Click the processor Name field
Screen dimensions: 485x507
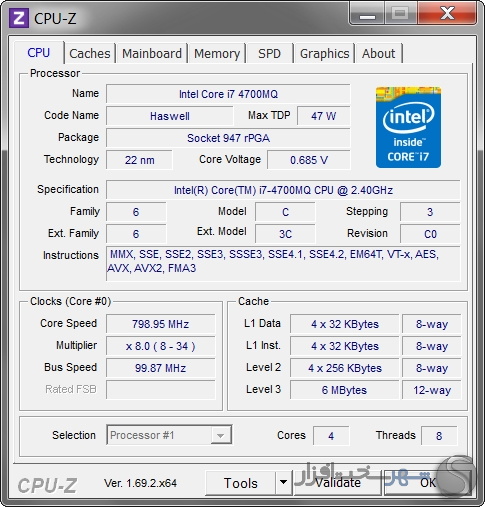coord(228,94)
